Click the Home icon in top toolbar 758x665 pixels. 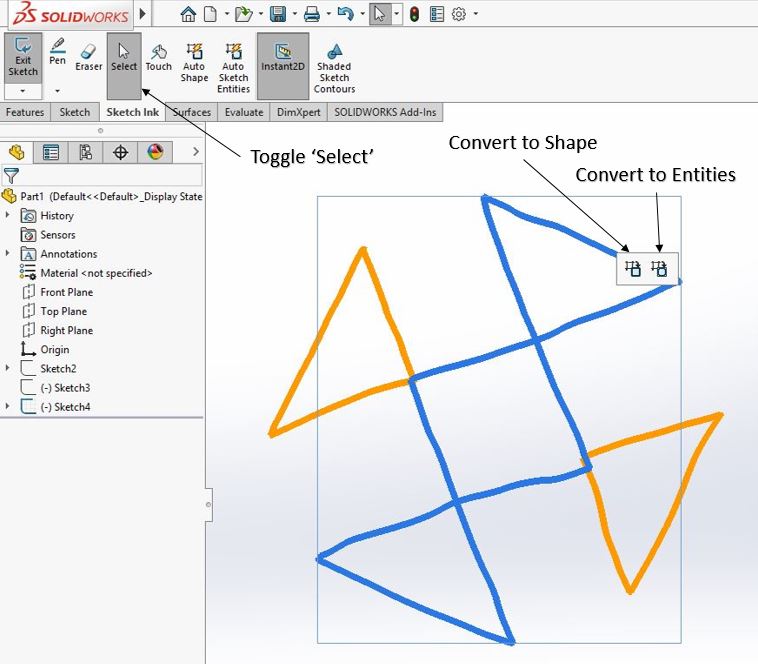click(188, 14)
